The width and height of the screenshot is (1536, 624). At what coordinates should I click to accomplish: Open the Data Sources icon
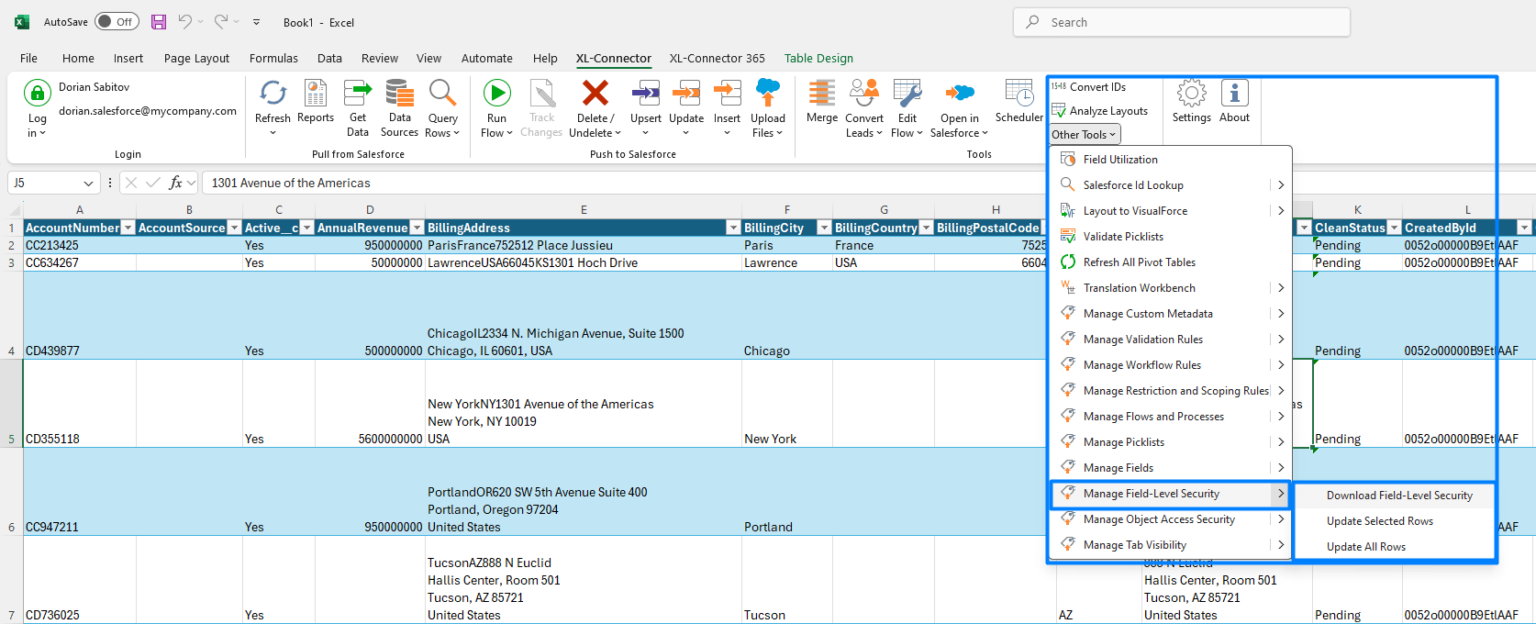click(399, 94)
